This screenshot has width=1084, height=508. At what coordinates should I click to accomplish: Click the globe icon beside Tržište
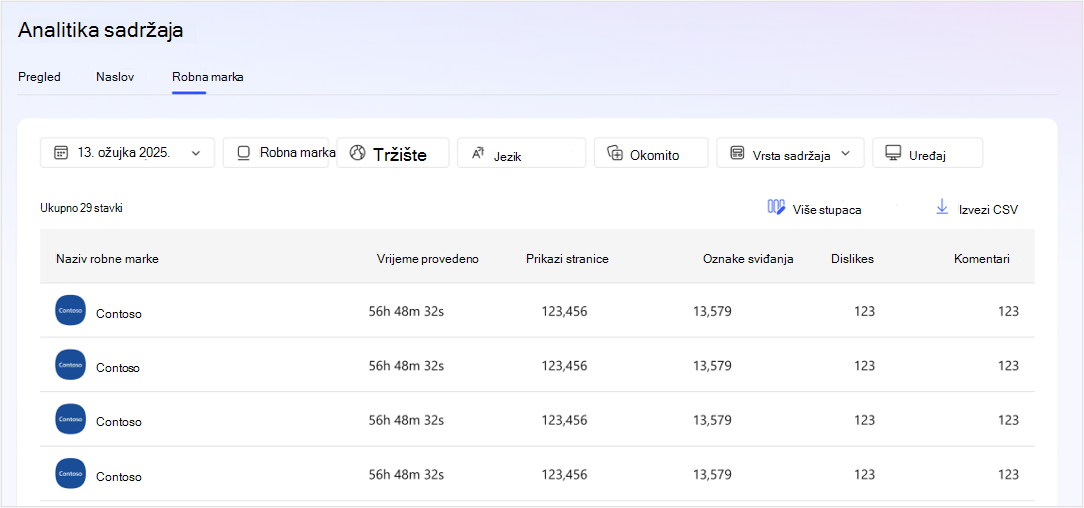357,153
